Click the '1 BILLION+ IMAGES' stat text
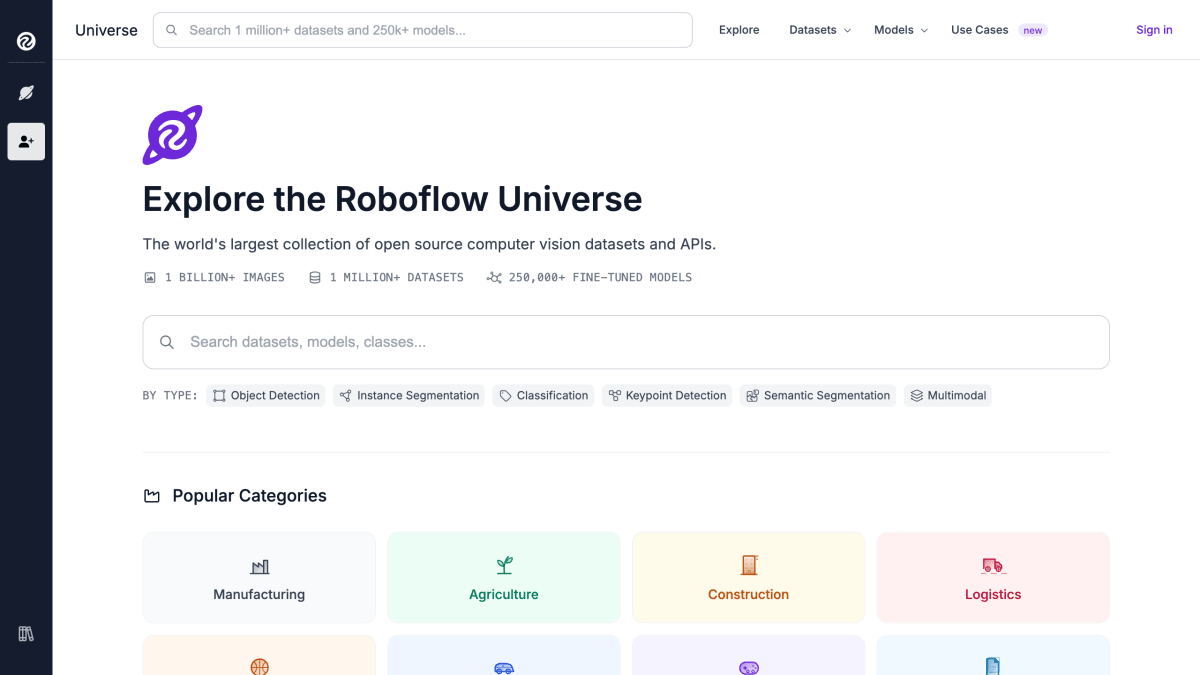Screen dimensions: 1200x675 pos(225,277)
